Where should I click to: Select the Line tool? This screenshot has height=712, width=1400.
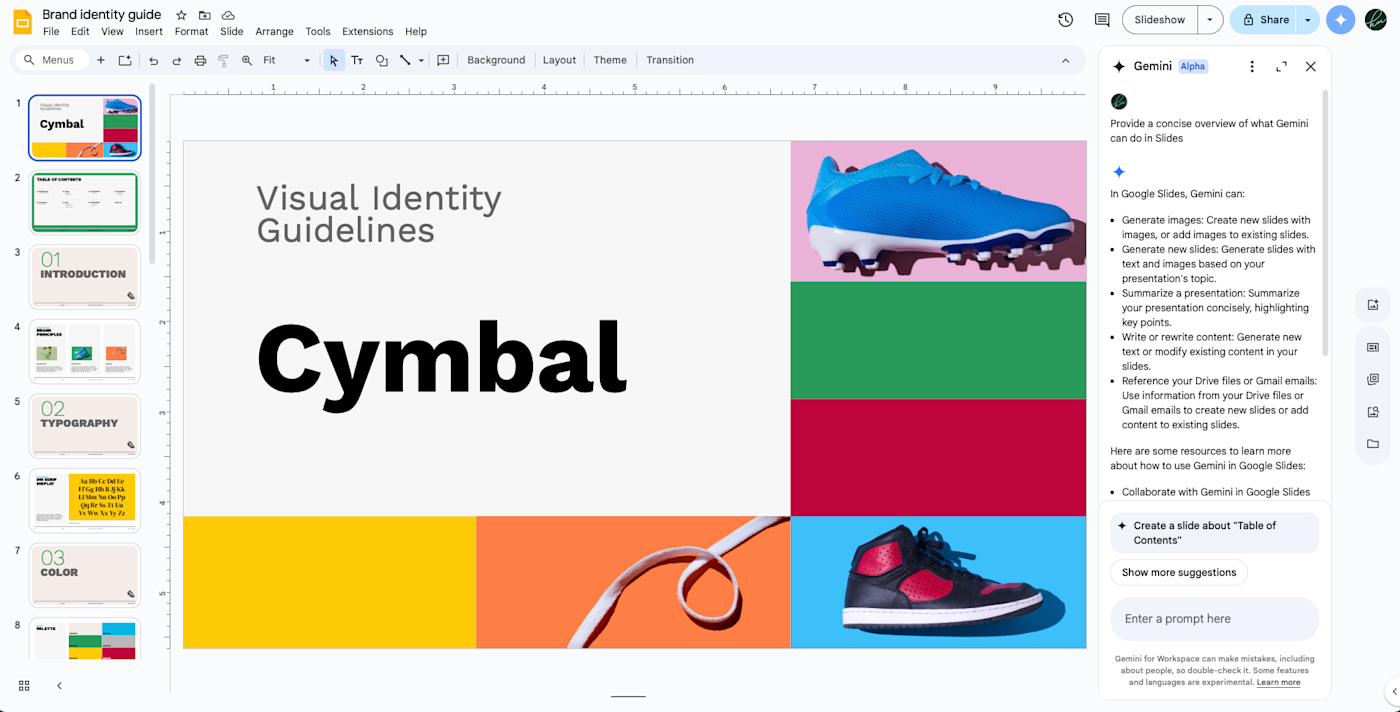pos(405,60)
